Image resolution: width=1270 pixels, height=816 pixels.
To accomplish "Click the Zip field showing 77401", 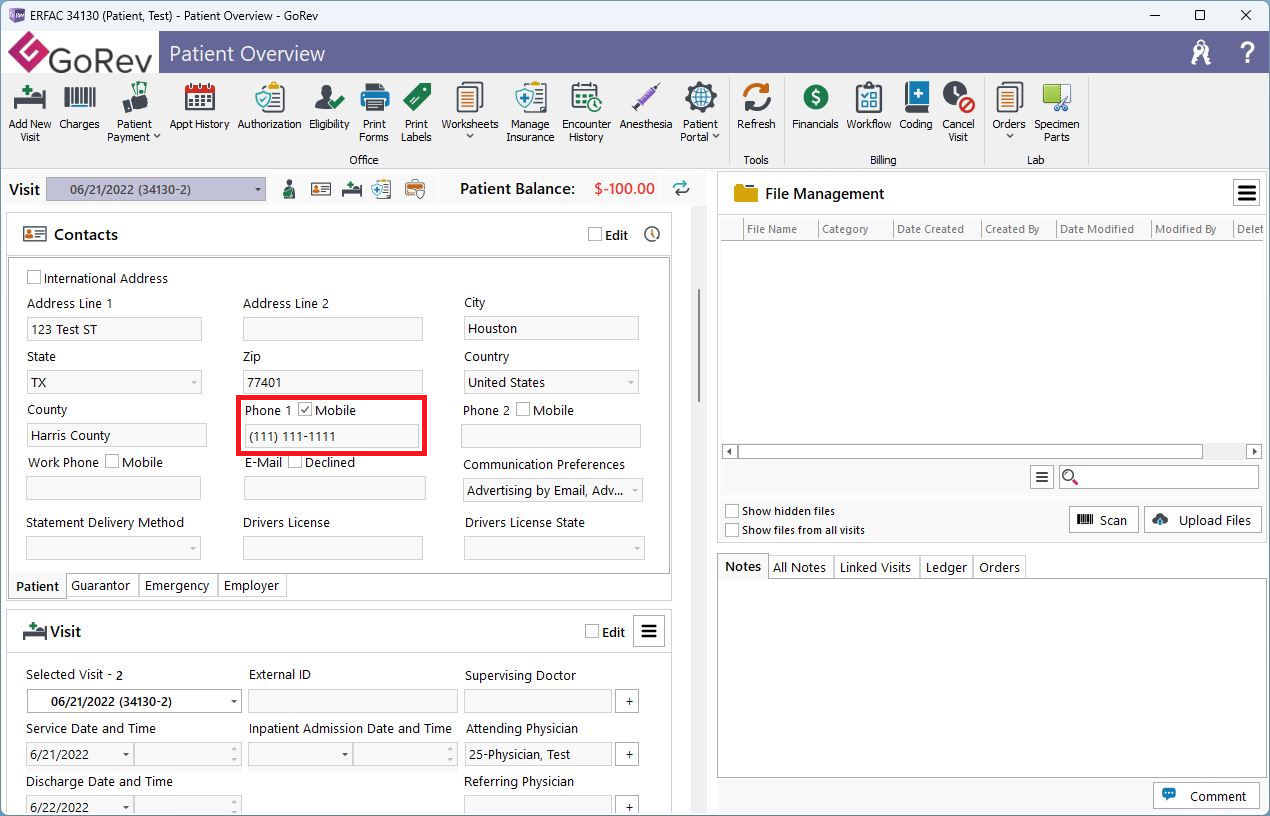I will [333, 382].
